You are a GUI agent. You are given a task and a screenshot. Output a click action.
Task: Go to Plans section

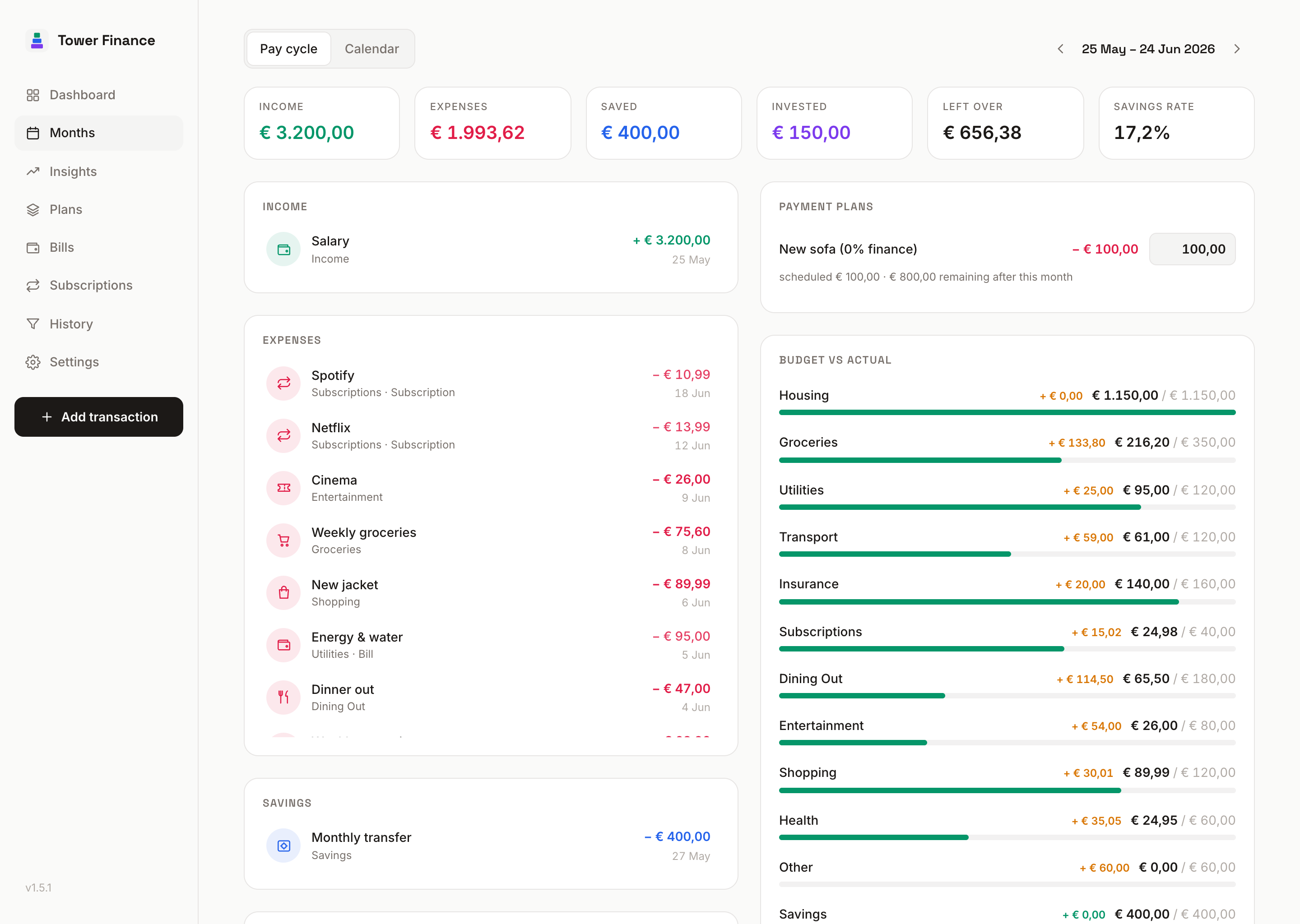point(98,209)
